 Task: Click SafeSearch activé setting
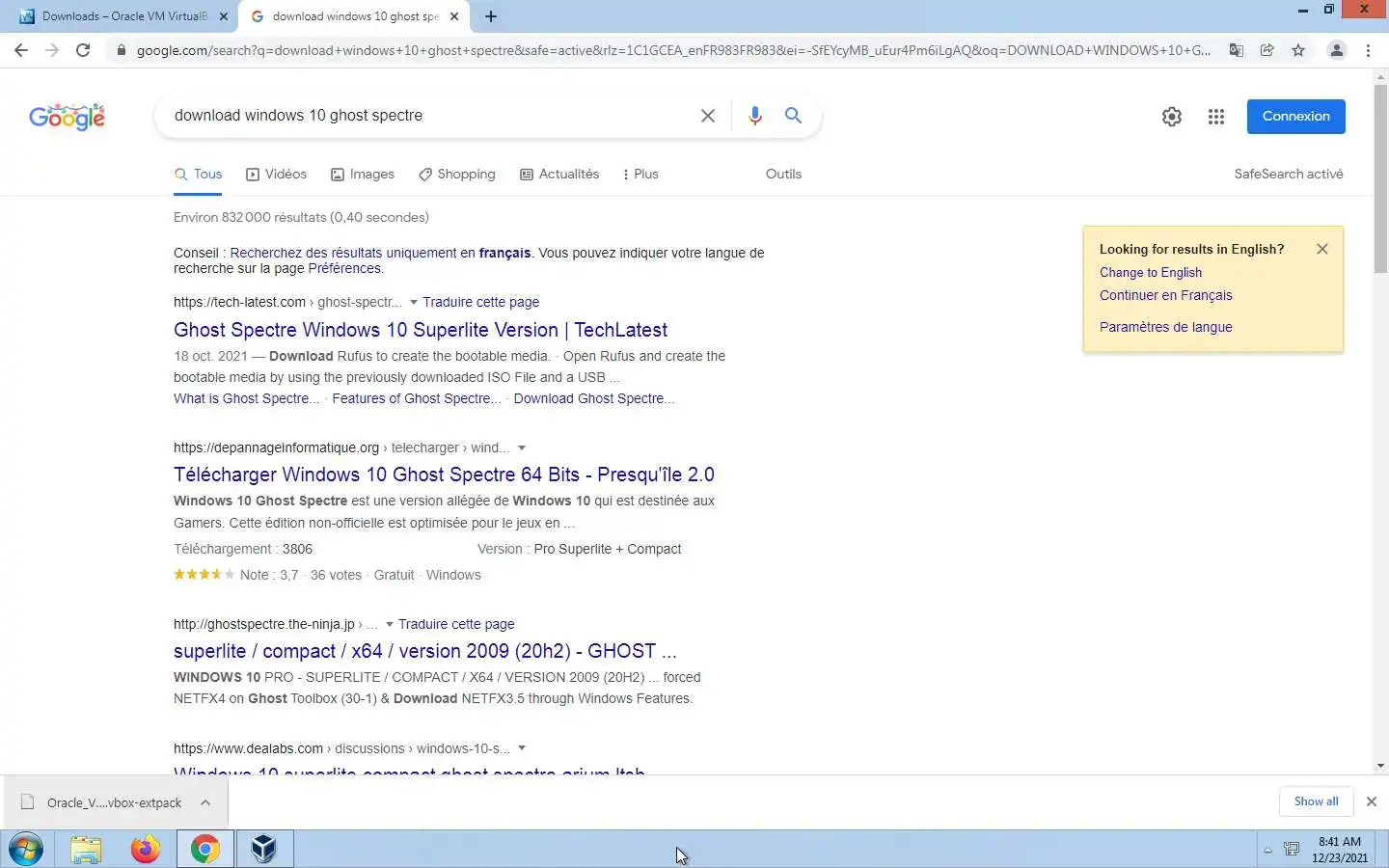click(x=1289, y=175)
